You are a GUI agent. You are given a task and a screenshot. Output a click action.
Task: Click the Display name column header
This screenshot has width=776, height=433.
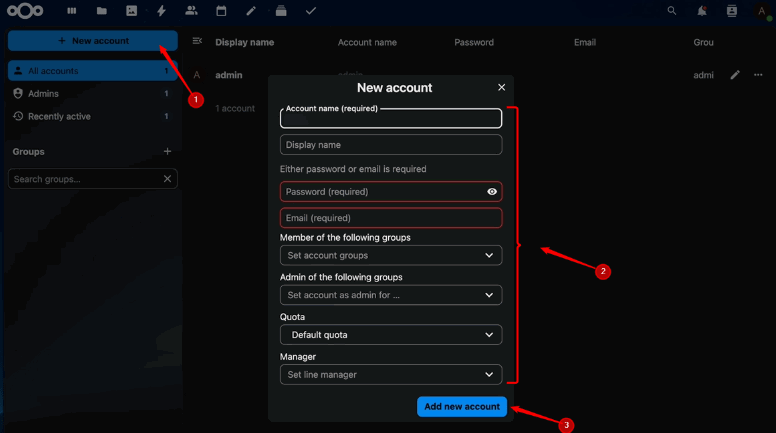244,42
